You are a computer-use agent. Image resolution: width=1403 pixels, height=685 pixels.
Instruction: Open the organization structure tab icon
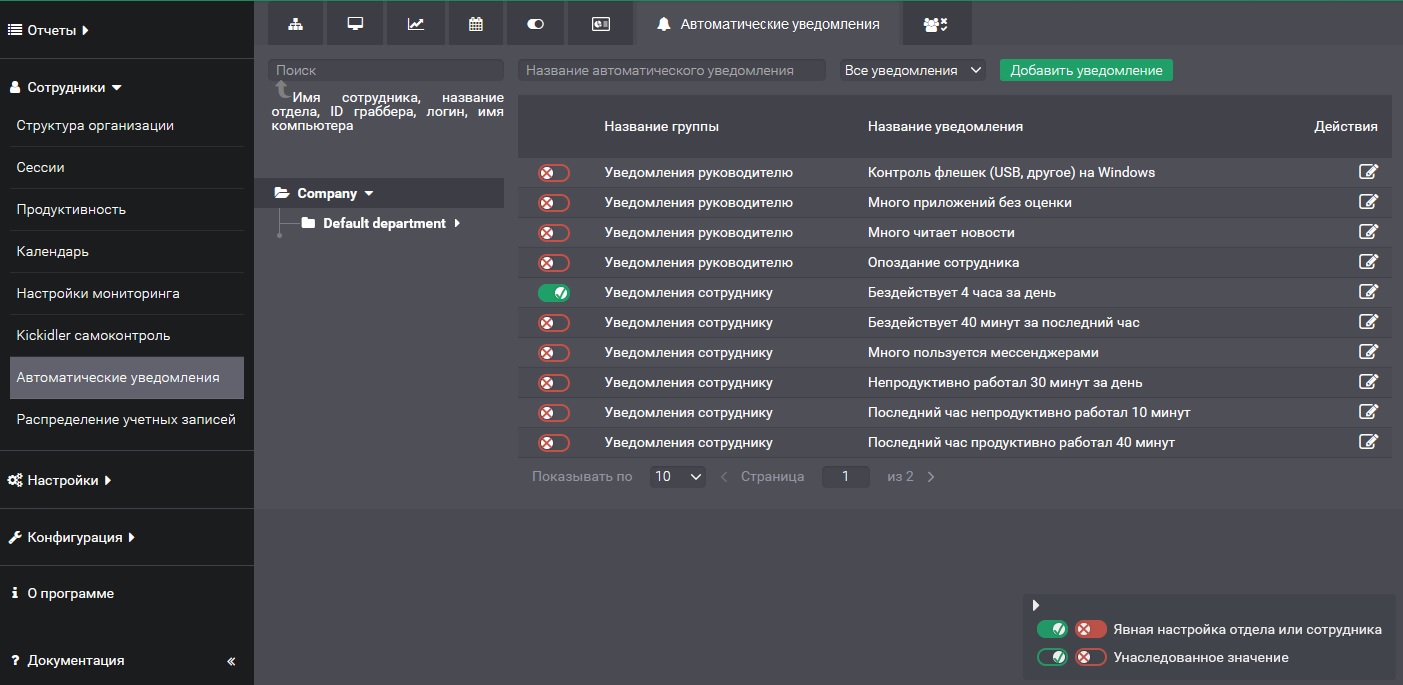tap(295, 24)
